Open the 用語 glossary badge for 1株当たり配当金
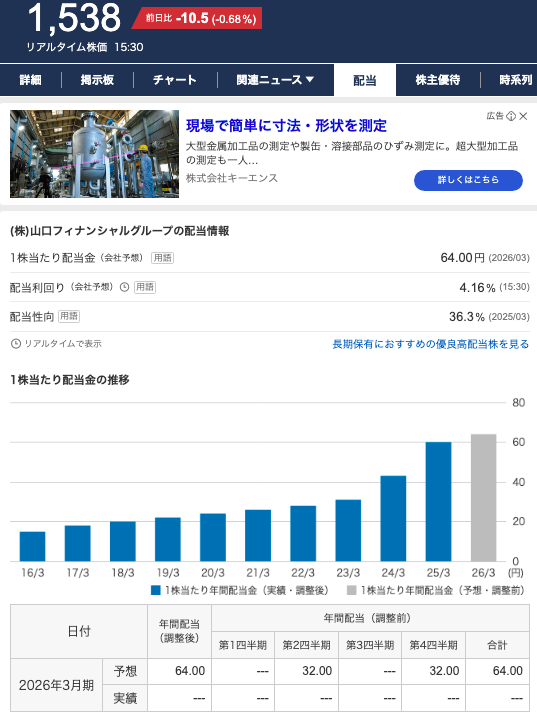537x717 pixels. [162, 258]
